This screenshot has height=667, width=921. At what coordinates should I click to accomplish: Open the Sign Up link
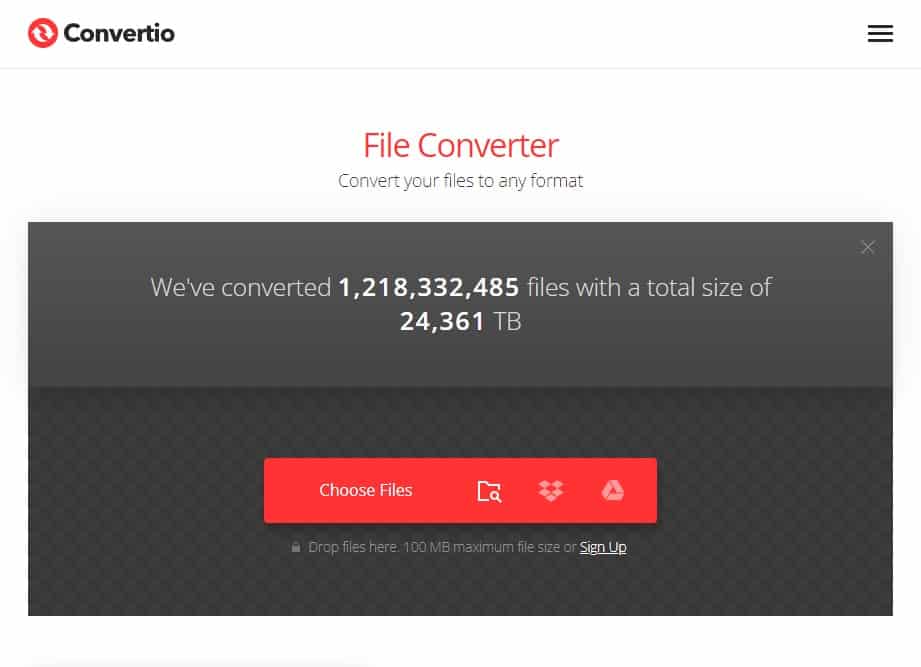tap(603, 547)
